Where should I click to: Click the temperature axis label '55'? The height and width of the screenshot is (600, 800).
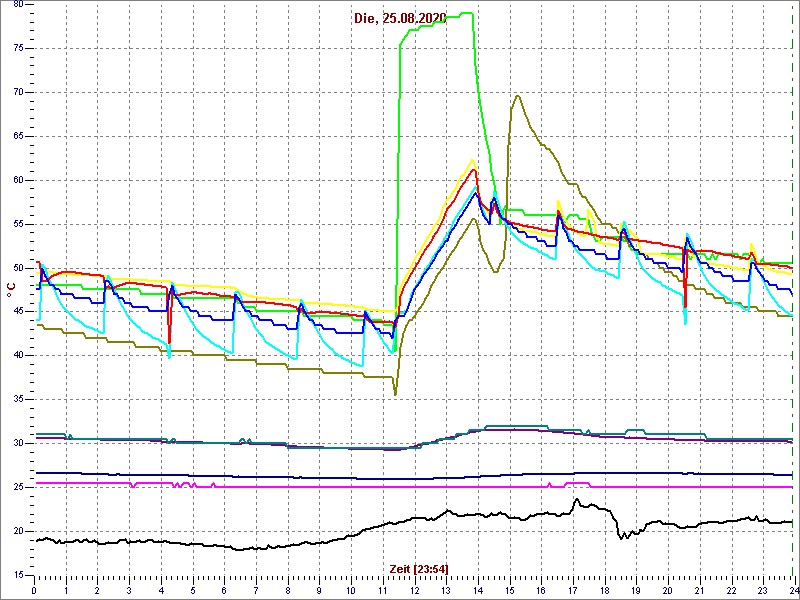point(17,224)
